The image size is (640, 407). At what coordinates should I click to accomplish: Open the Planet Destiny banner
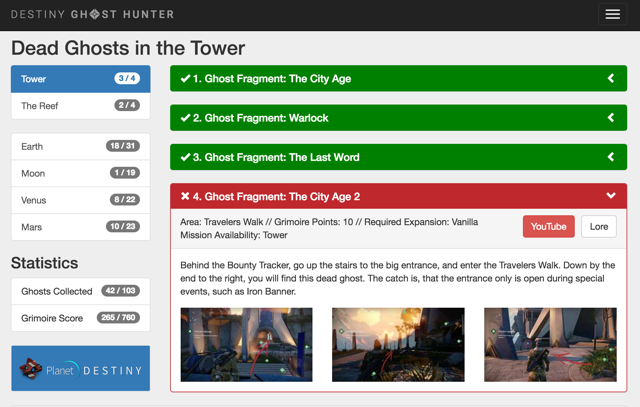click(x=80, y=368)
